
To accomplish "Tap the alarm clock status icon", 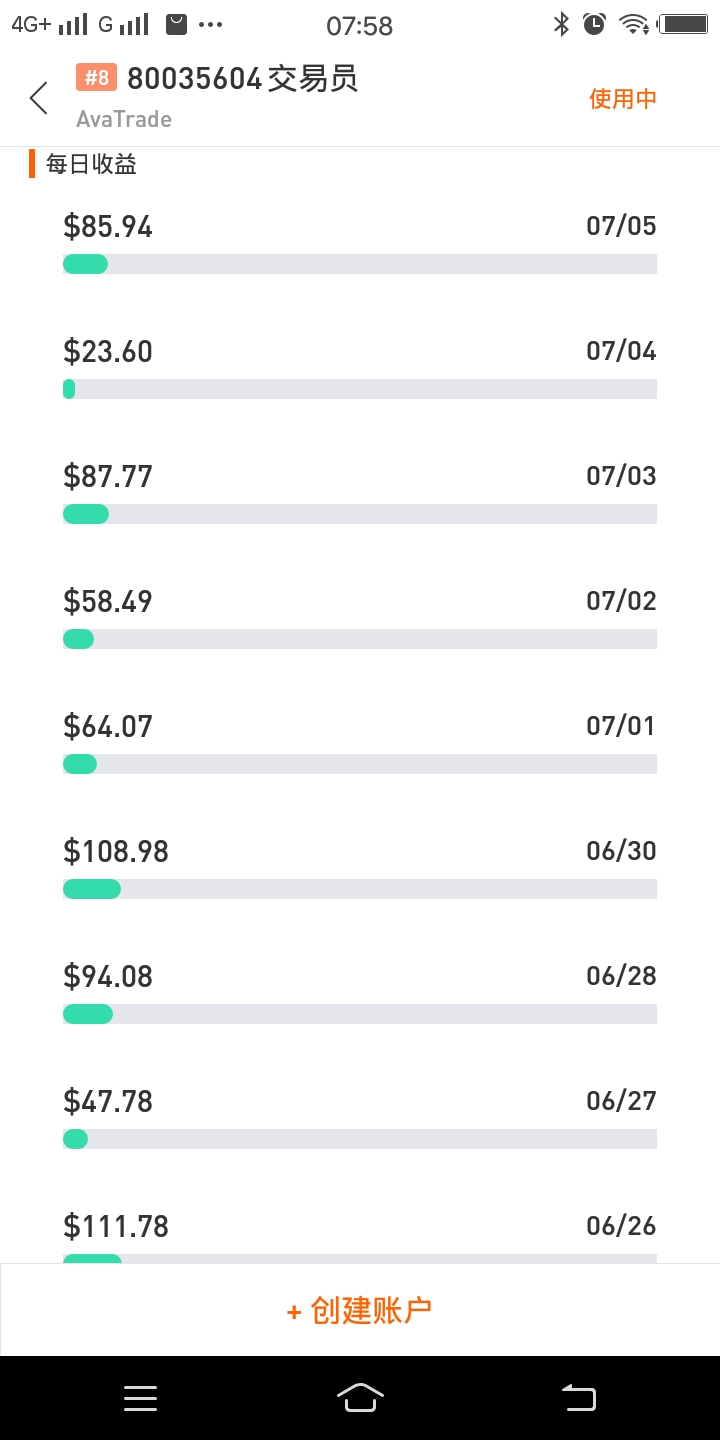I will click(x=595, y=25).
